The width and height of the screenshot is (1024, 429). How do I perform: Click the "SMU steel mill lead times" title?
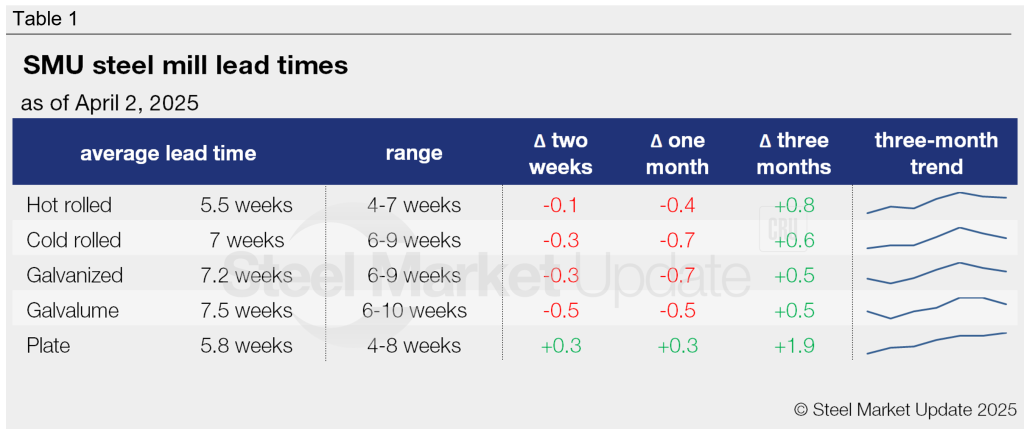(x=185, y=66)
